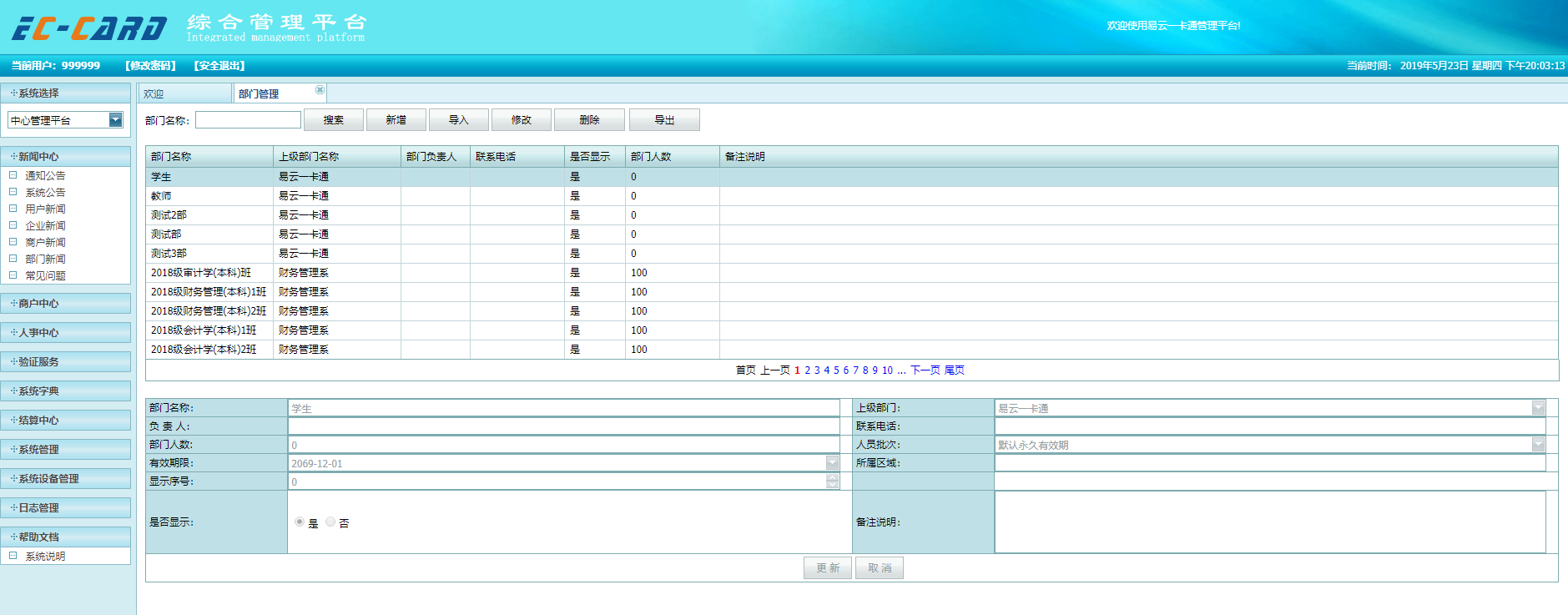Click the 导出 button
The height and width of the screenshot is (615, 1568).
(x=664, y=120)
